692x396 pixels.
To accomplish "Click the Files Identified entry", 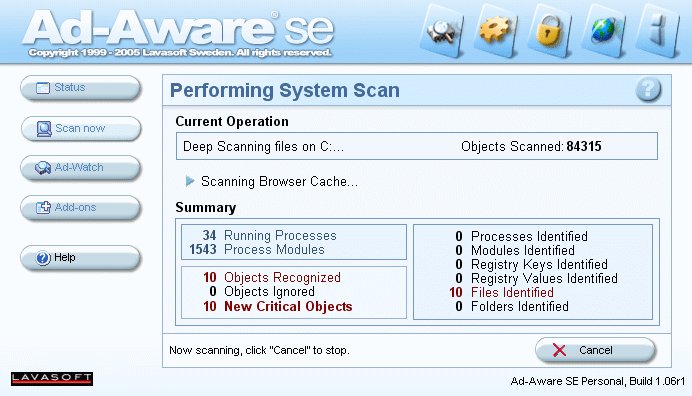I will [501, 292].
